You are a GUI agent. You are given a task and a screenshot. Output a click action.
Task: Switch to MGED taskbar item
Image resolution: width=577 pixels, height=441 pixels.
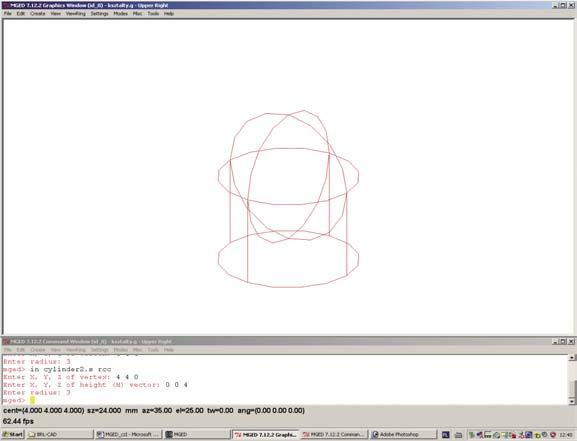(196, 434)
